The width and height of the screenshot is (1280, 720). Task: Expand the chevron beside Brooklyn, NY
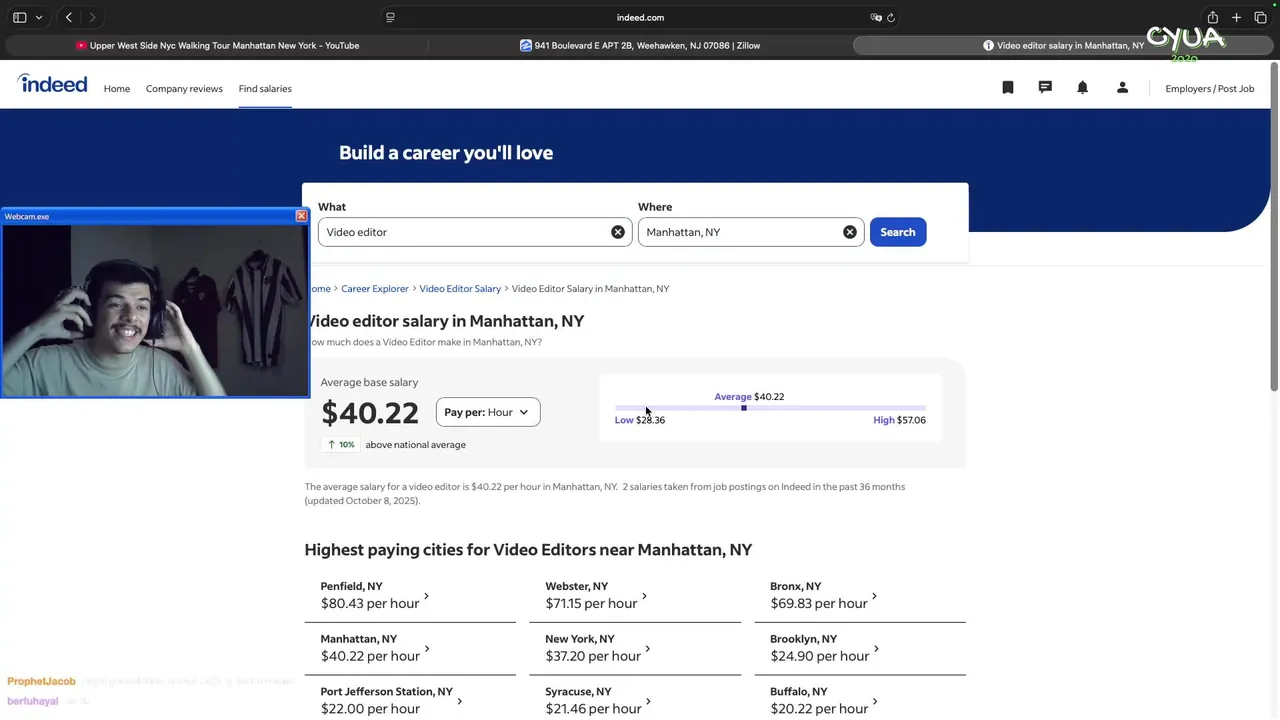coord(876,649)
